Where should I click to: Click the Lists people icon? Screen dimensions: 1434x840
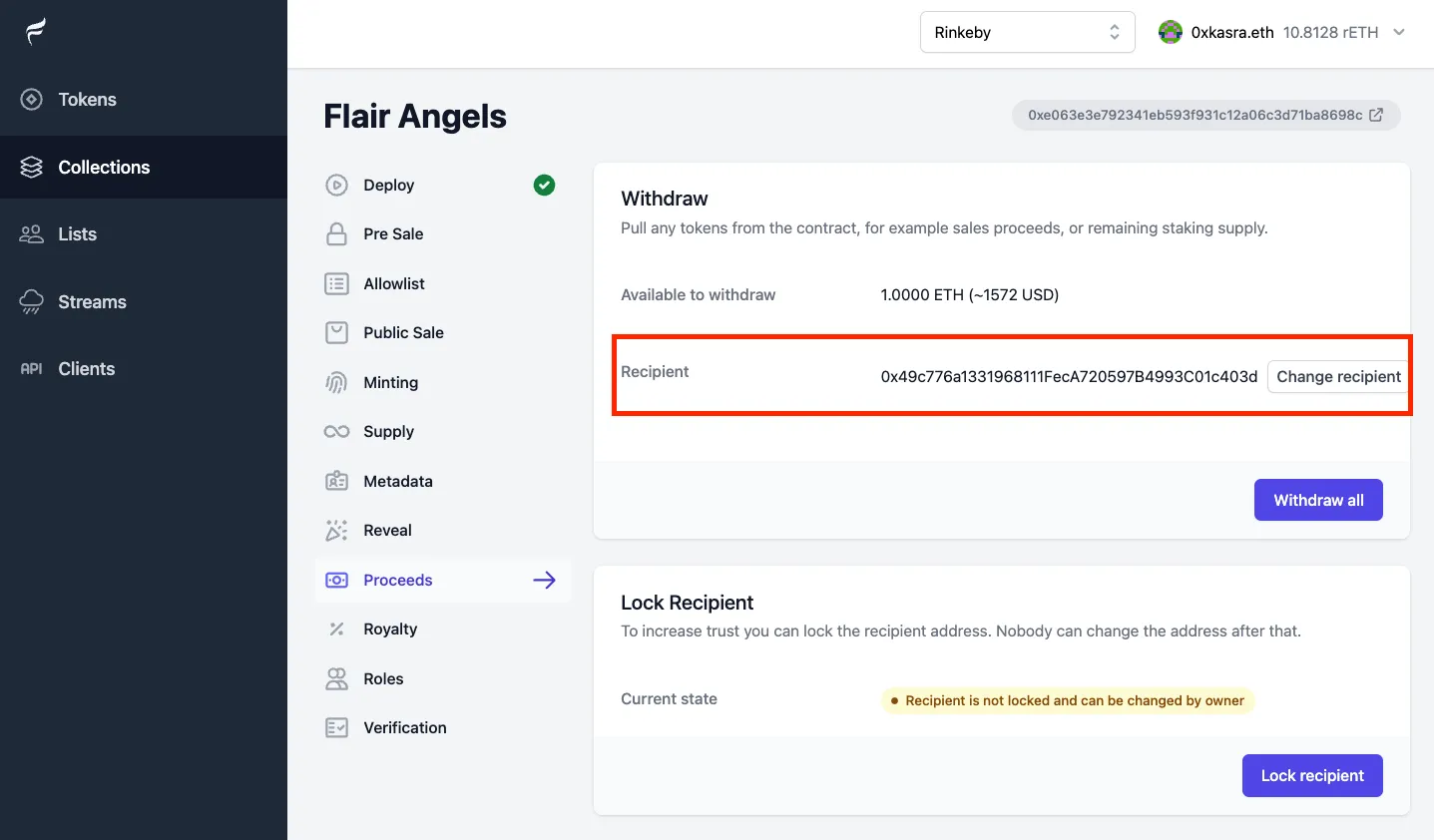pos(32,234)
